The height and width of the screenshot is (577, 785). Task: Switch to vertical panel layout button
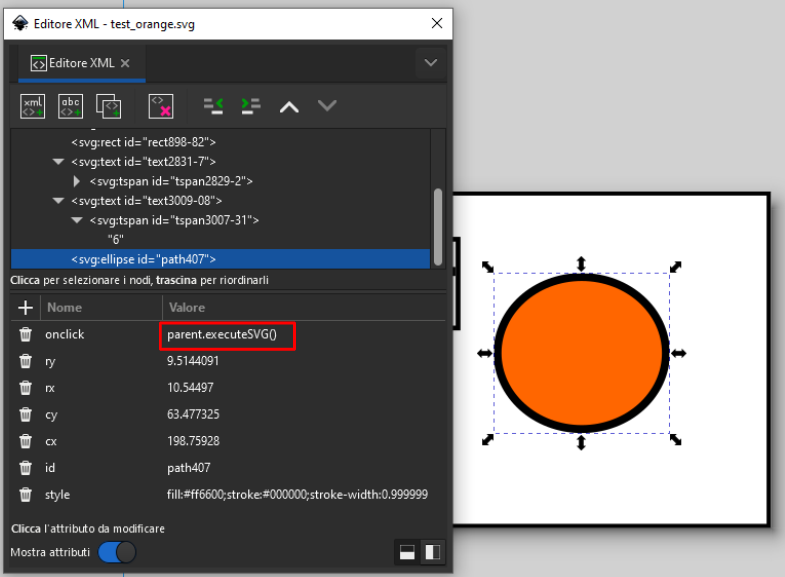408,552
